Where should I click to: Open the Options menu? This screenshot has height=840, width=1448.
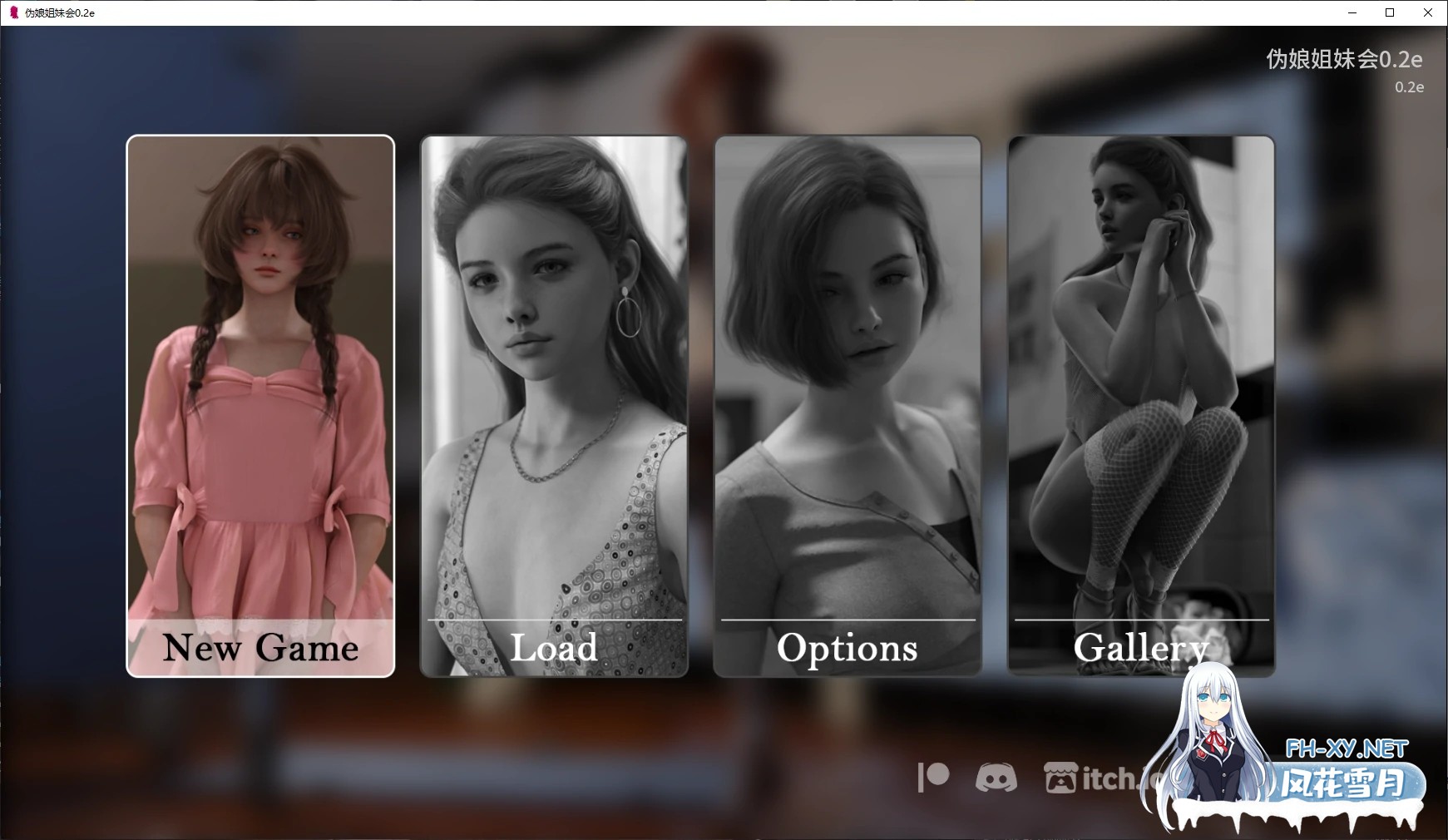coord(847,648)
